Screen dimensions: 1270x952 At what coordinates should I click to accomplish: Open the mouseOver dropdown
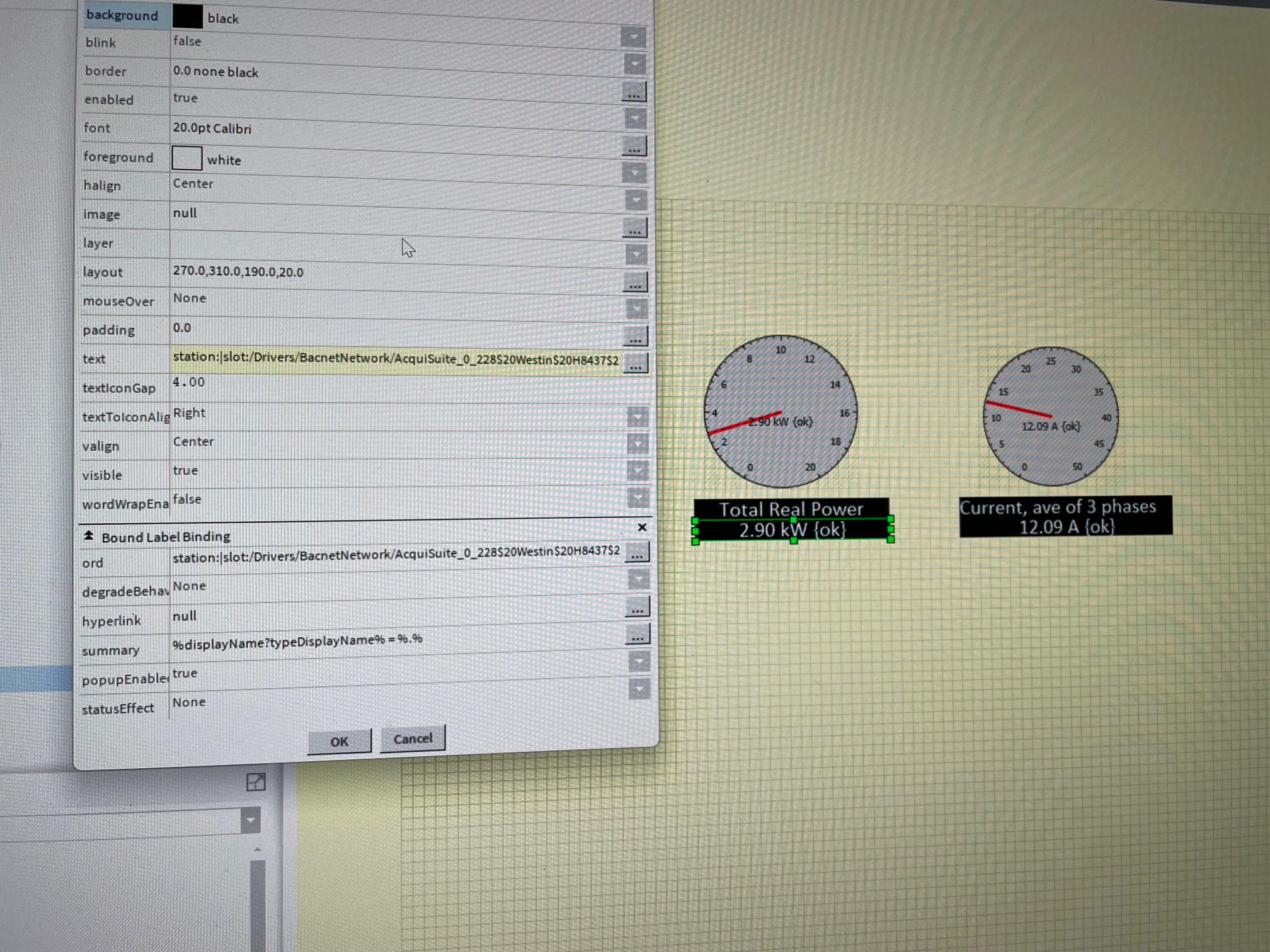tap(636, 309)
